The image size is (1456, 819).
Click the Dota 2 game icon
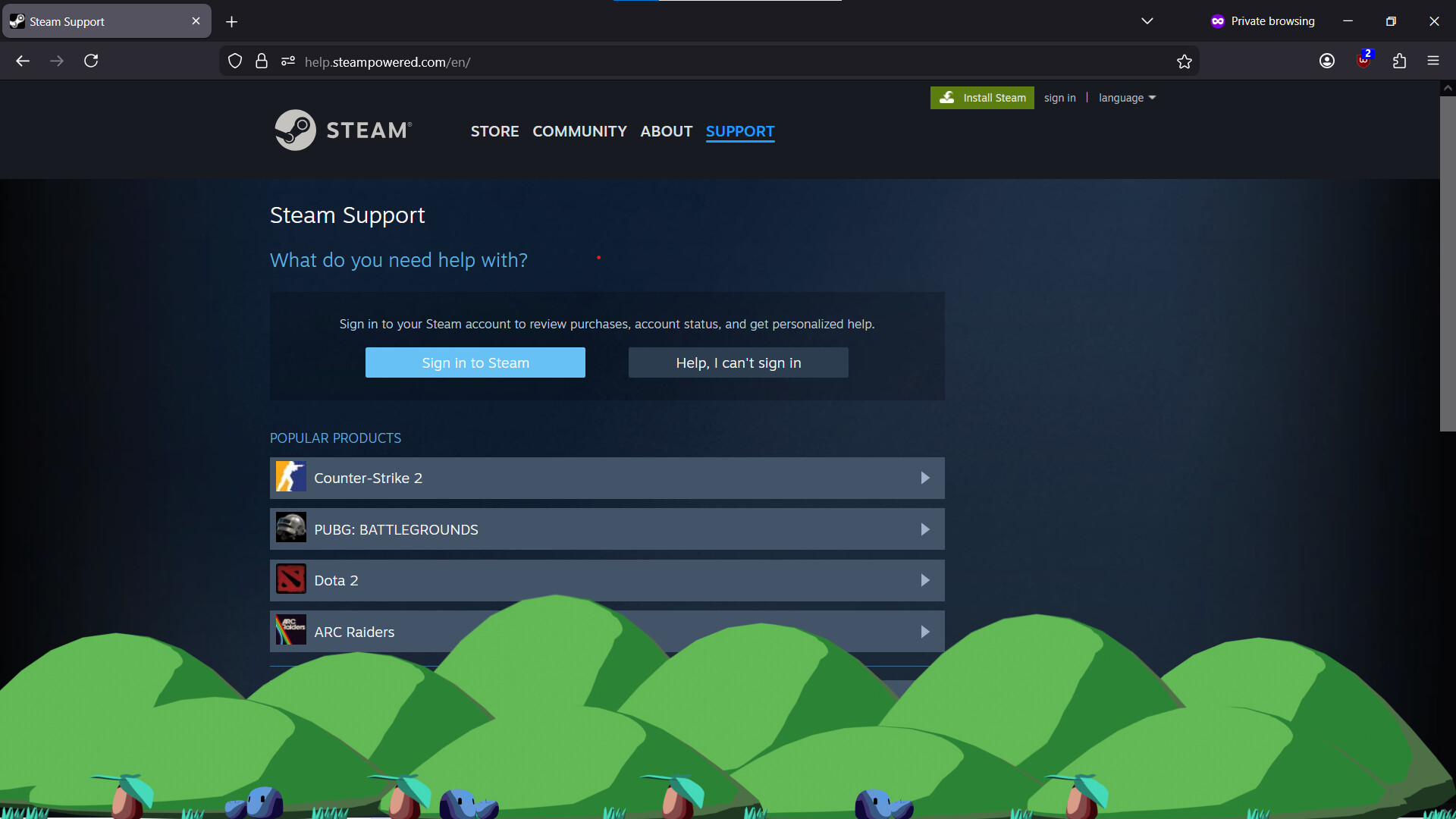290,579
